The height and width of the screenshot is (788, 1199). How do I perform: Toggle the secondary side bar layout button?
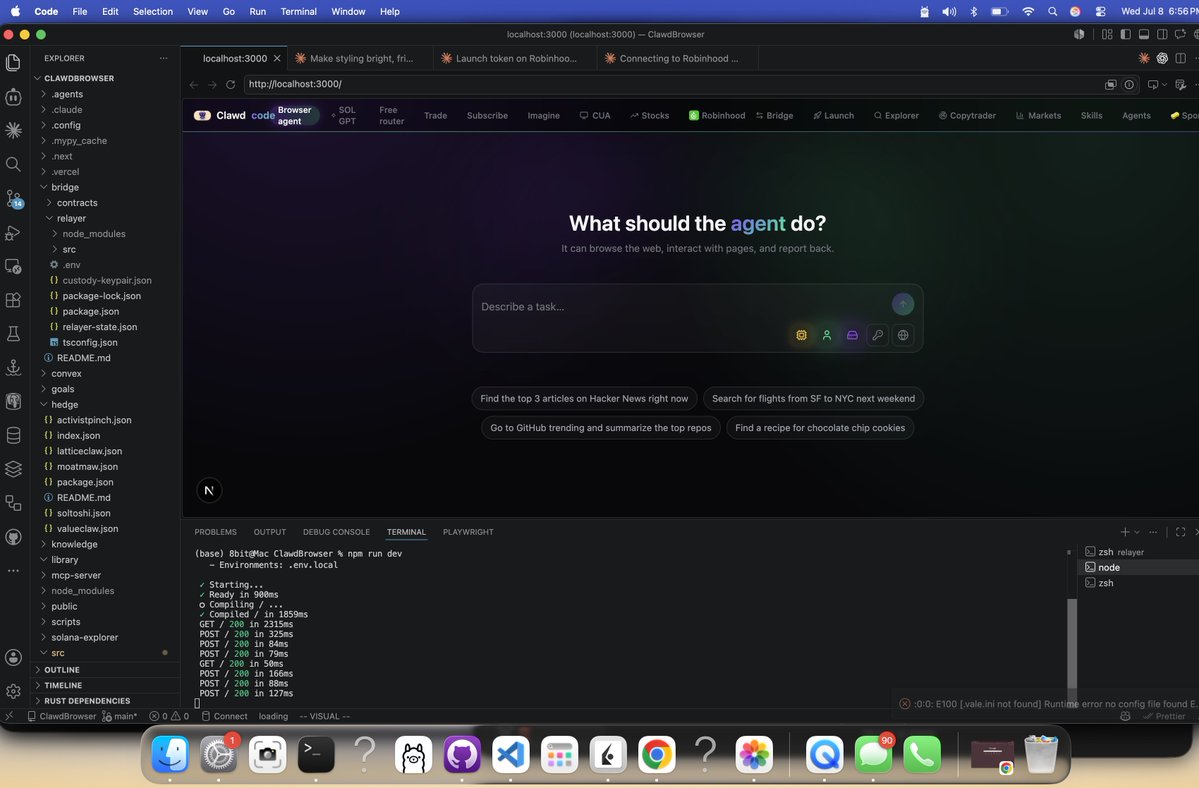(1162, 34)
